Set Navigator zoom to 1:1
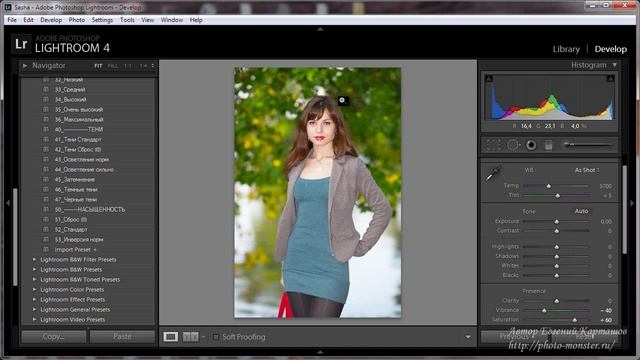The width and height of the screenshot is (640, 360). pyautogui.click(x=128, y=66)
